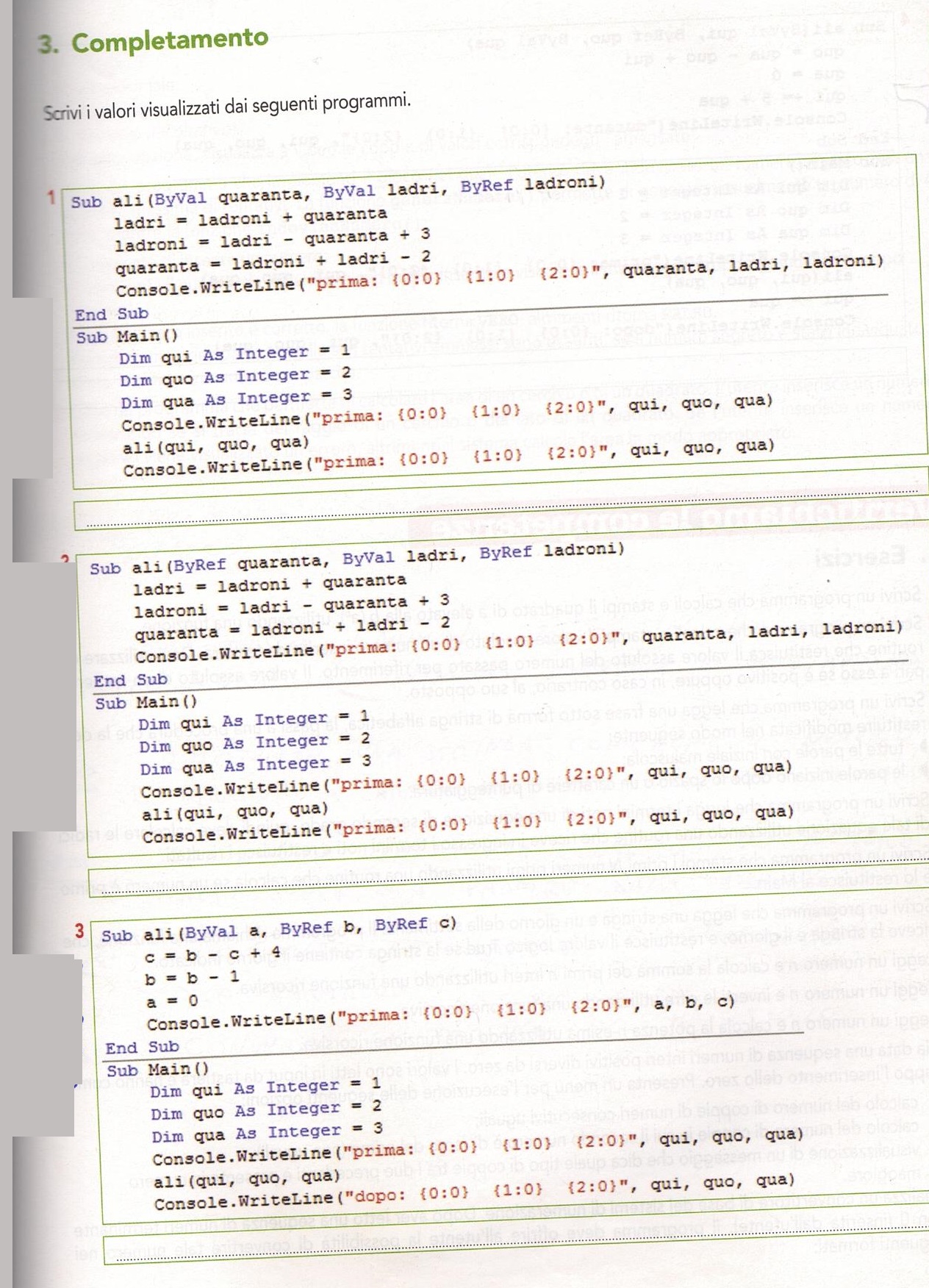Click the red exercise number 3
Image resolution: width=929 pixels, height=1288 pixels.
click(79, 931)
